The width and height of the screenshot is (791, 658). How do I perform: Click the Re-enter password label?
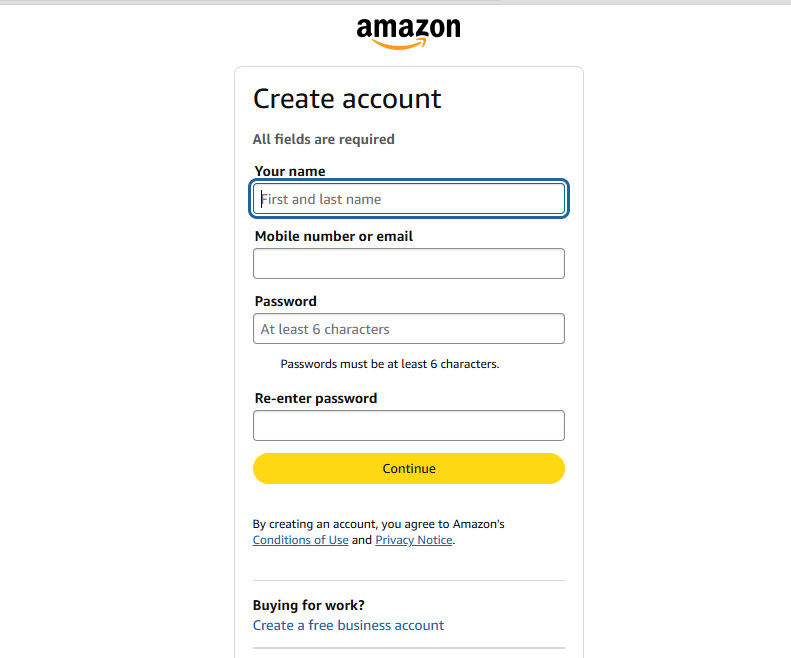315,398
